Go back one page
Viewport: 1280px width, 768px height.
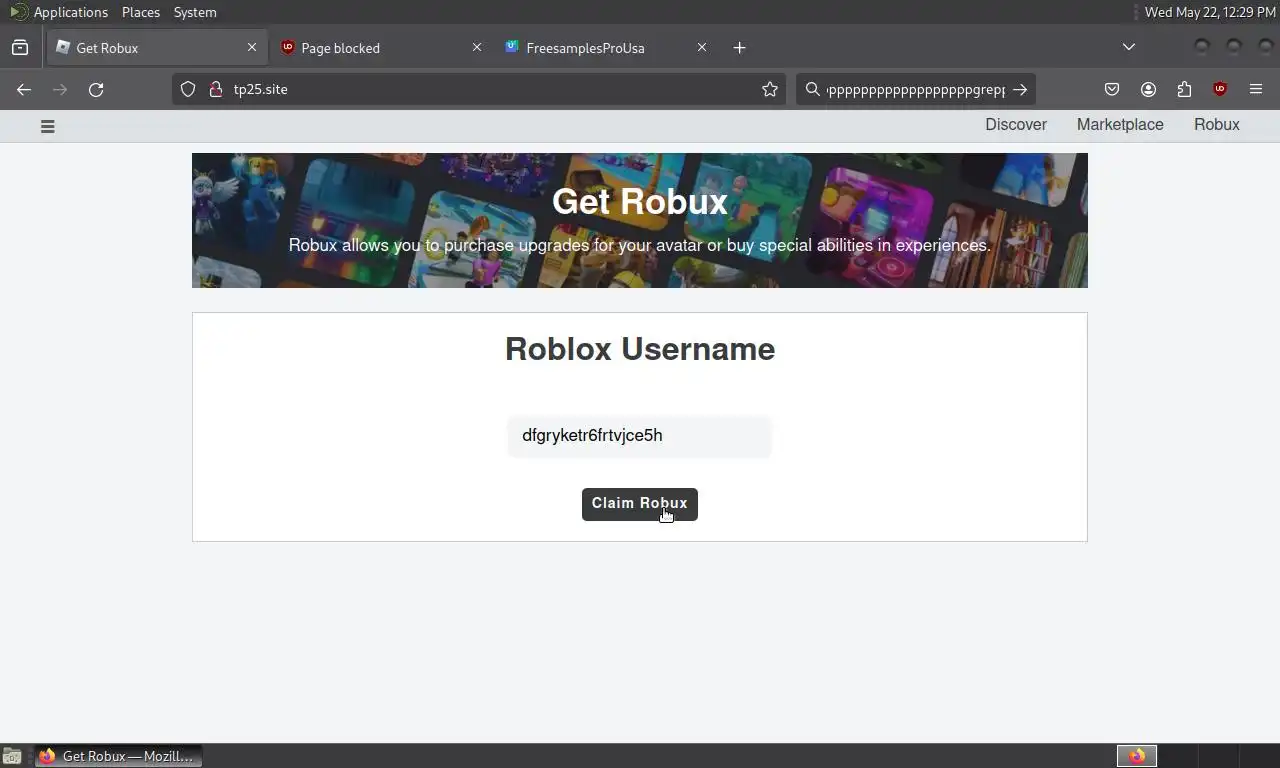point(24,89)
